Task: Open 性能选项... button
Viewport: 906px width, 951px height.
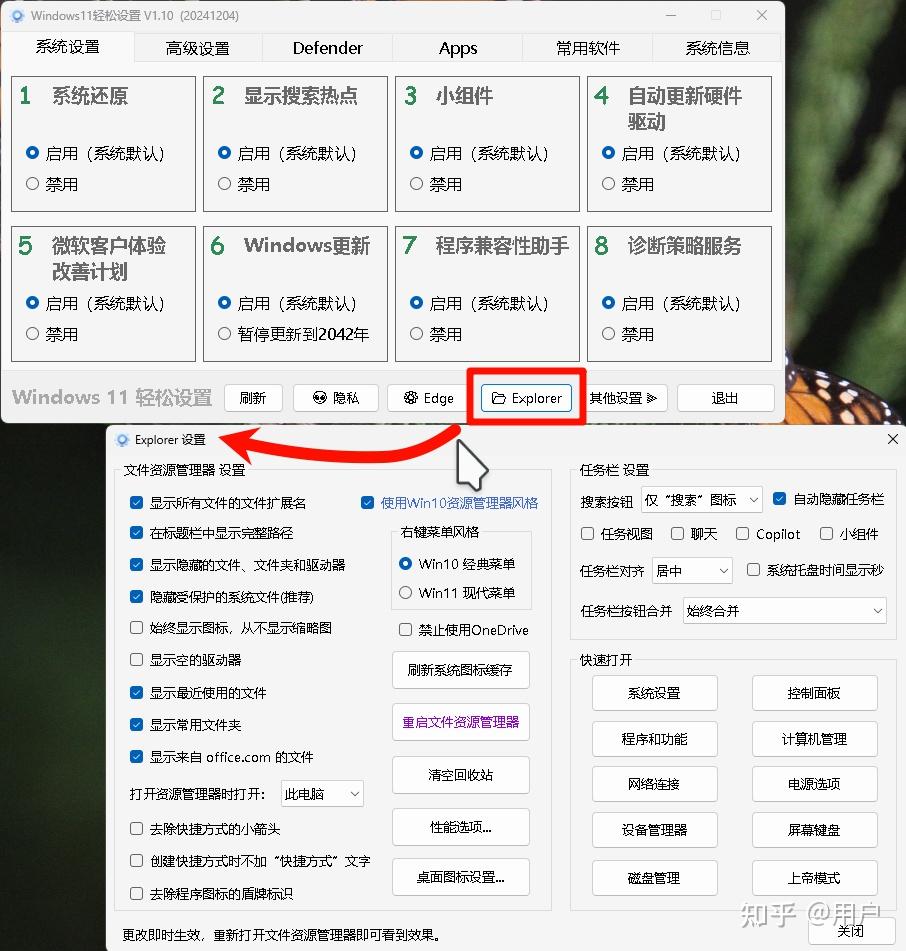Action: pos(460,827)
